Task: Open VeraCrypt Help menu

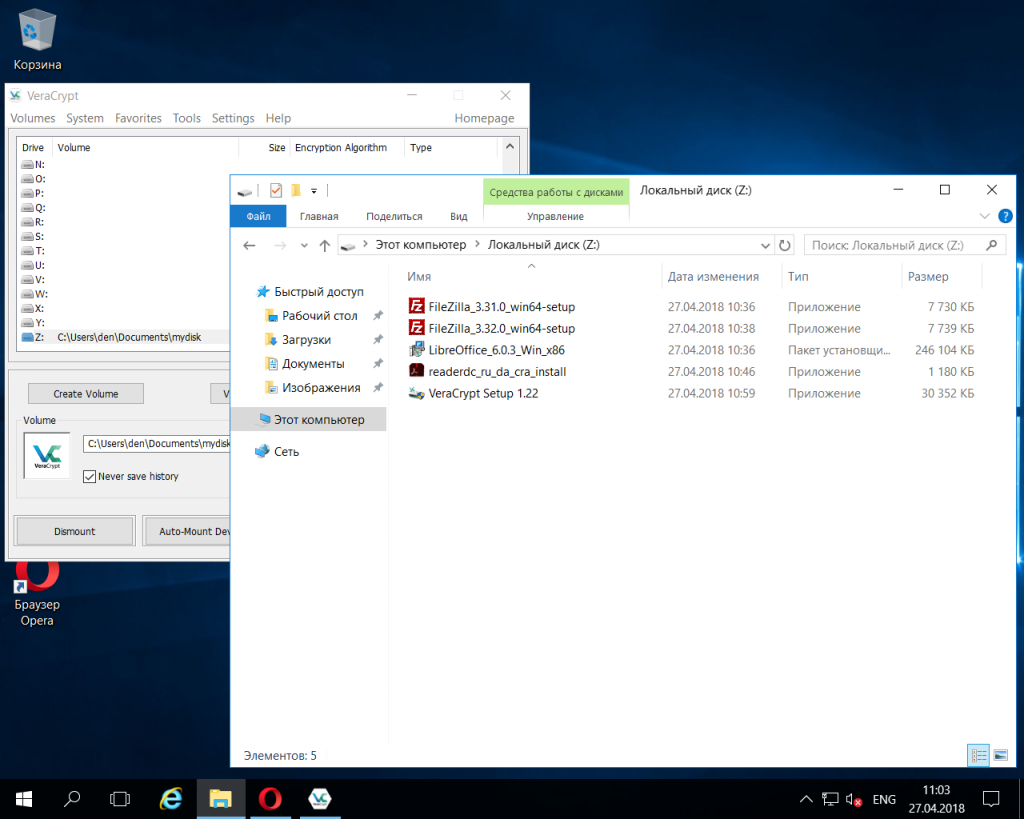Action: pos(278,118)
